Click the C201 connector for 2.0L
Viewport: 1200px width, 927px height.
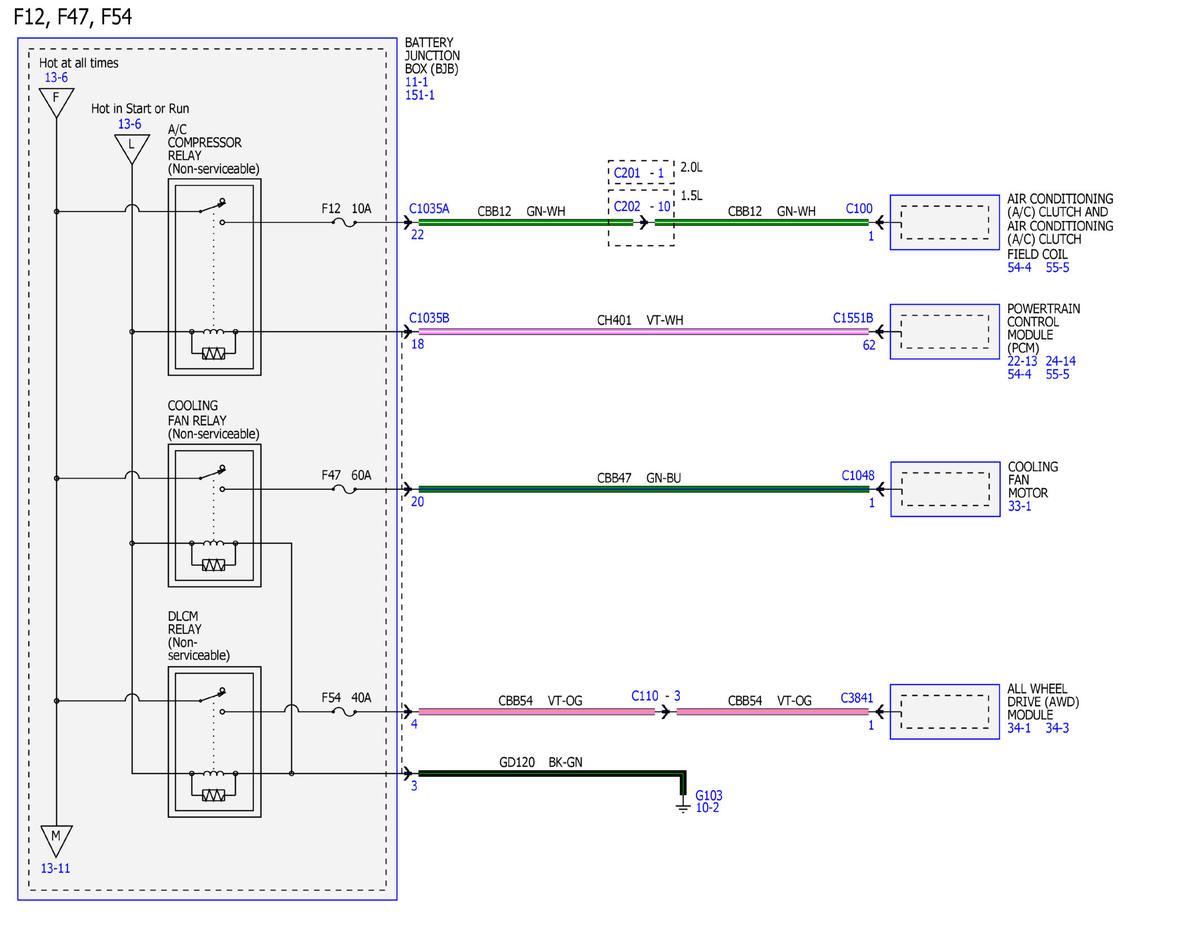pos(629,173)
